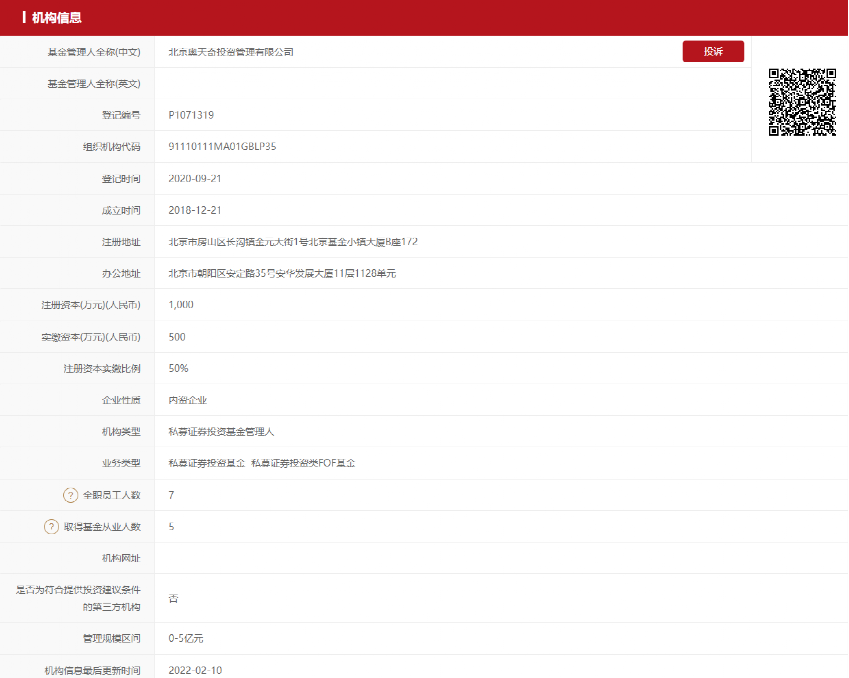Click the QR code image
849x678 pixels.
801,102
